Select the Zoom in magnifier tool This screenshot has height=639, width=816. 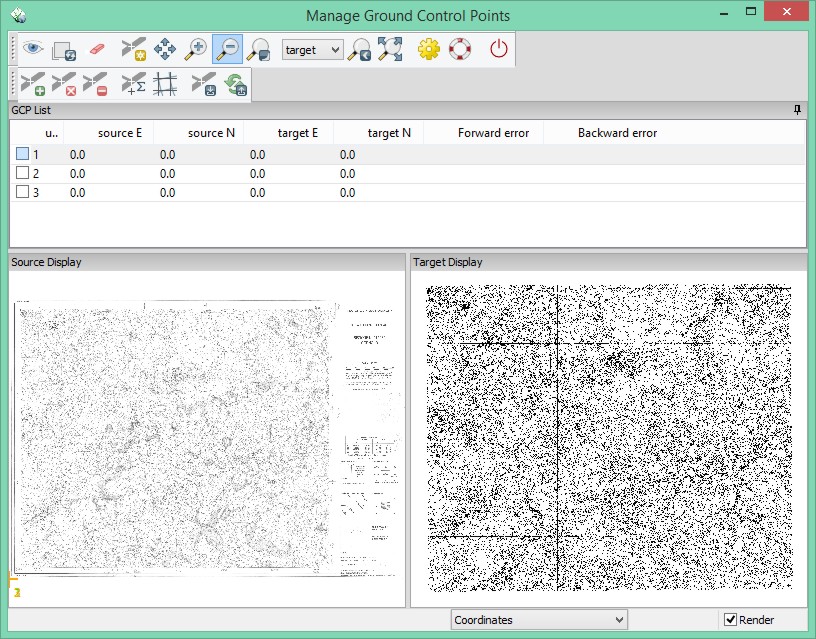pyautogui.click(x=196, y=49)
